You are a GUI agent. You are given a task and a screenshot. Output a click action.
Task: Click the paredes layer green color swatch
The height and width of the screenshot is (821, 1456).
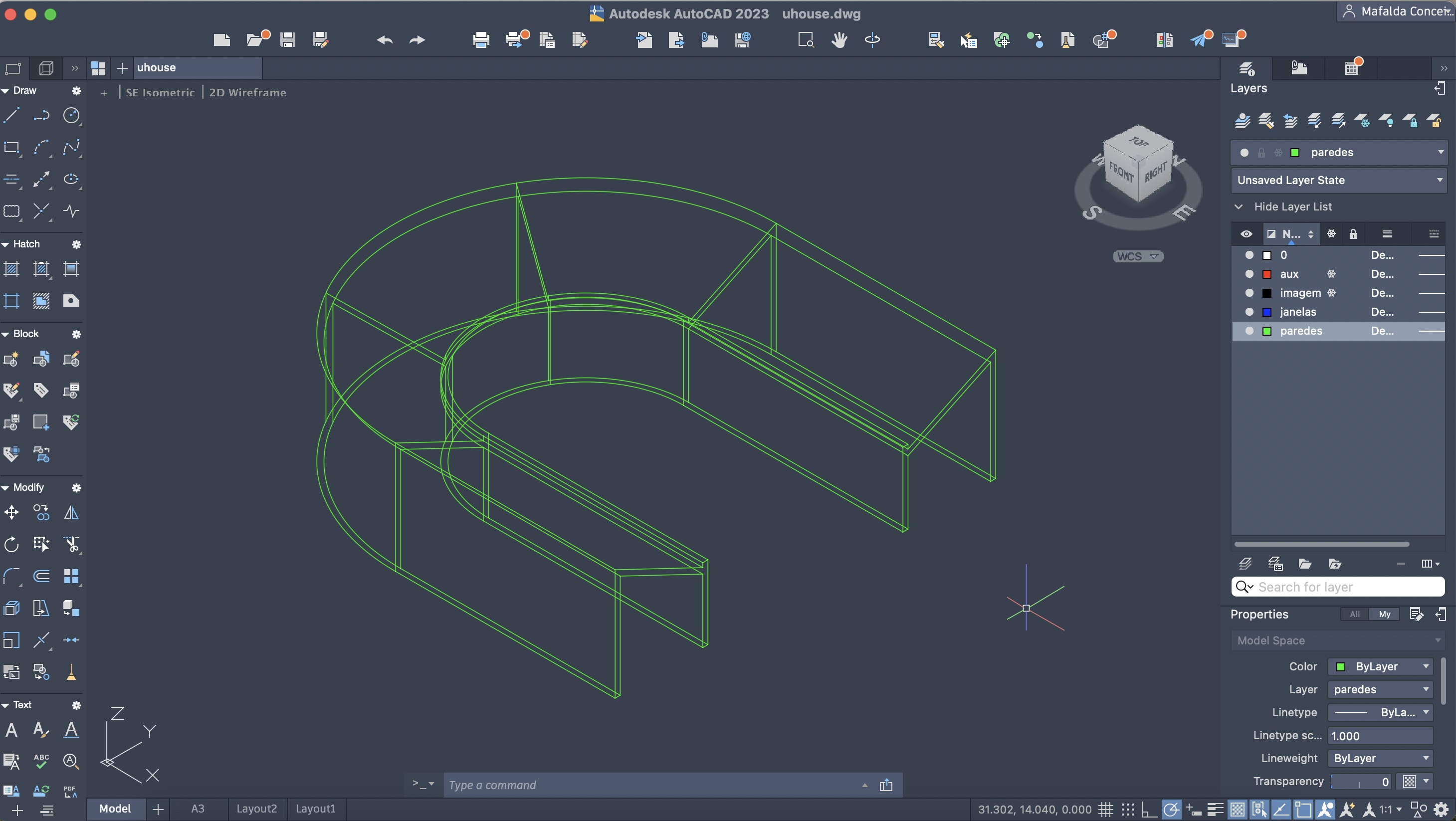(1267, 331)
